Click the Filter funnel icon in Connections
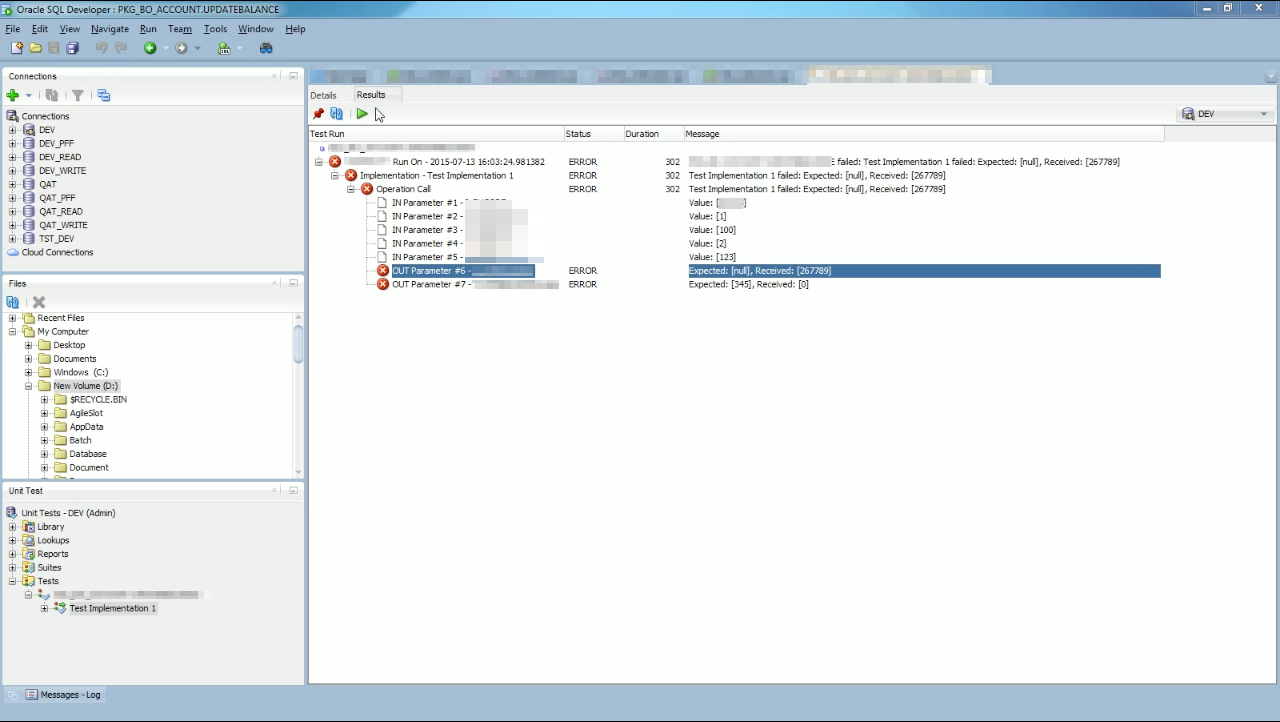 [x=77, y=95]
